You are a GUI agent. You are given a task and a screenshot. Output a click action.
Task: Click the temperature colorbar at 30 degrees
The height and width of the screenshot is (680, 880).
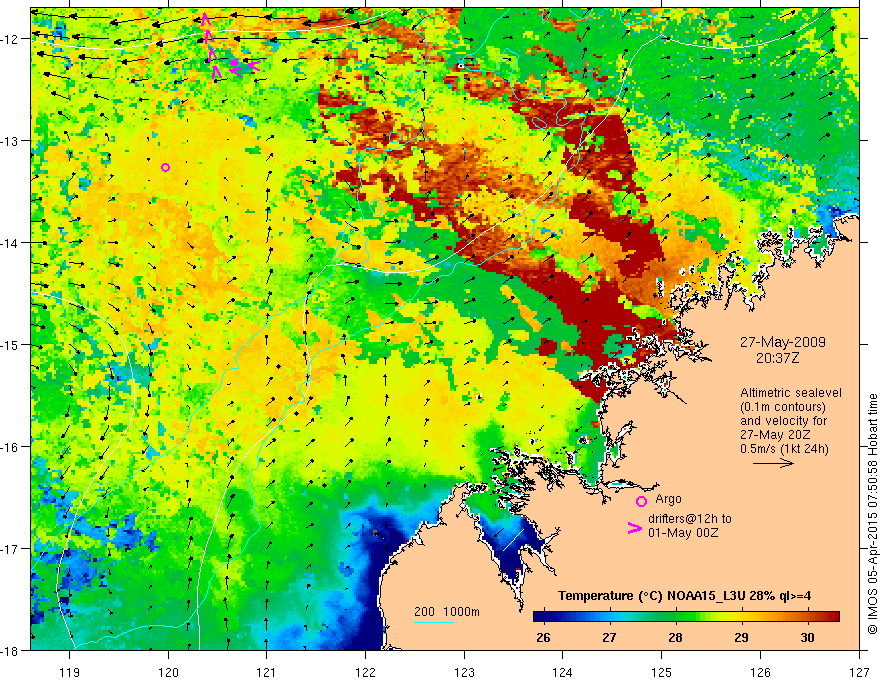(807, 617)
